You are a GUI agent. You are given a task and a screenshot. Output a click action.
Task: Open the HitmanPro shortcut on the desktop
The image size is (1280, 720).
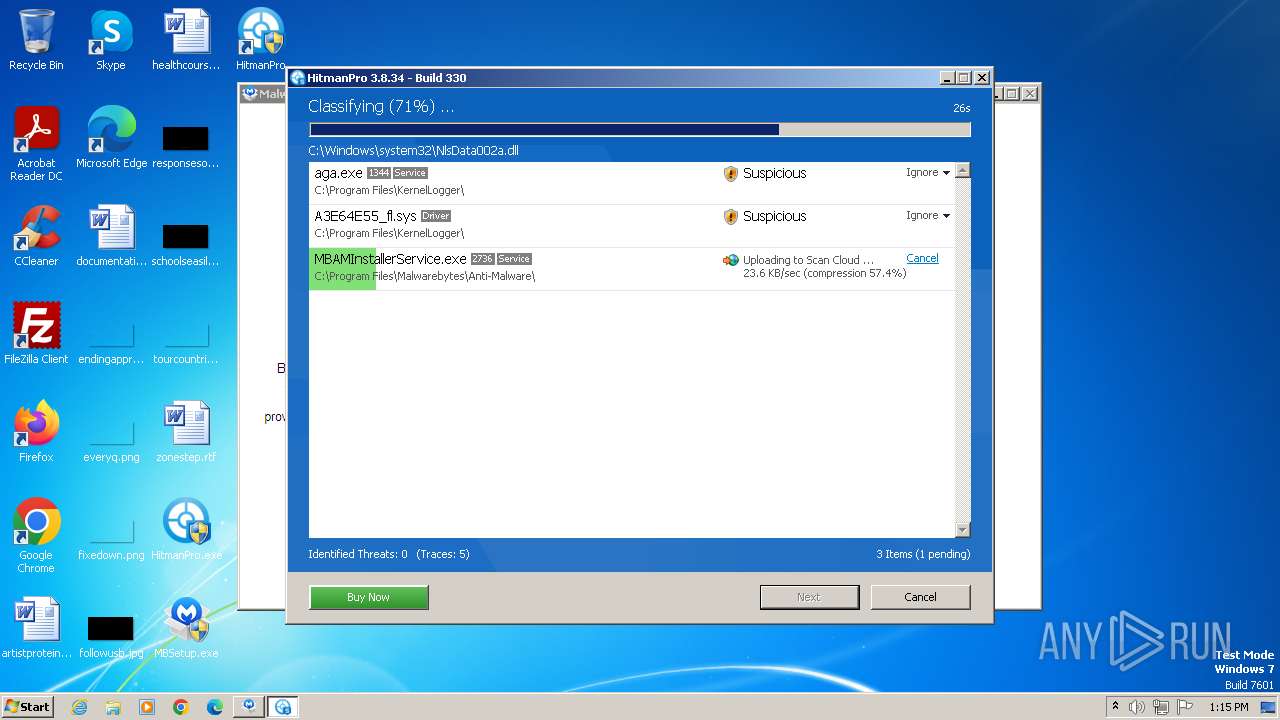tap(261, 40)
